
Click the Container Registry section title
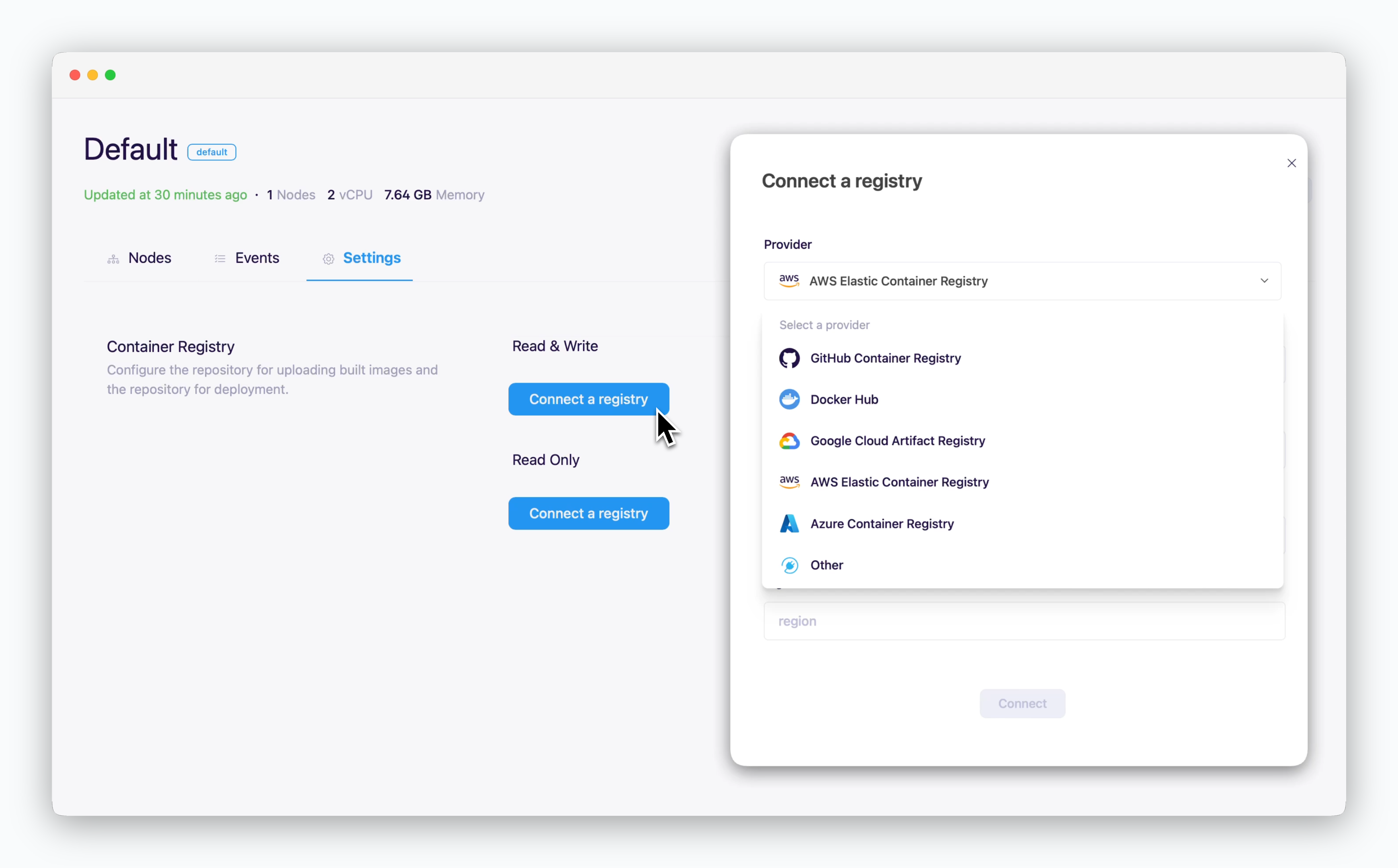tap(170, 347)
